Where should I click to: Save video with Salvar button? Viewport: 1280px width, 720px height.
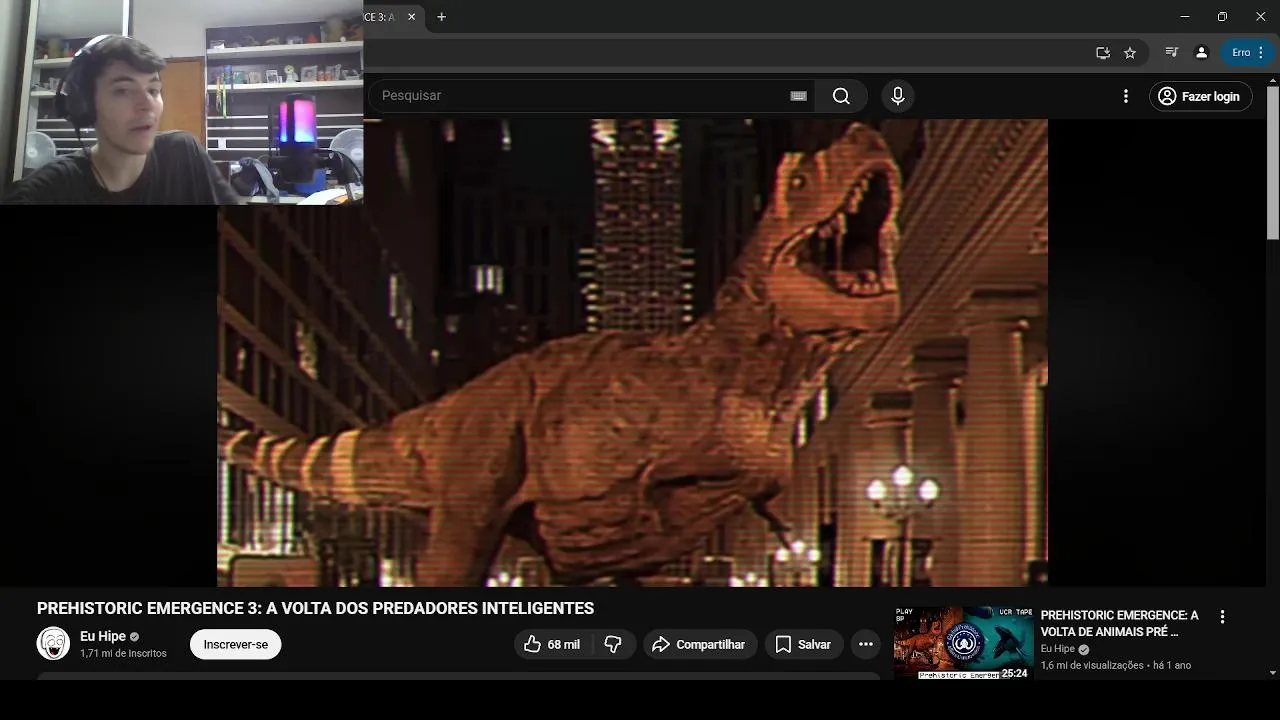(804, 645)
